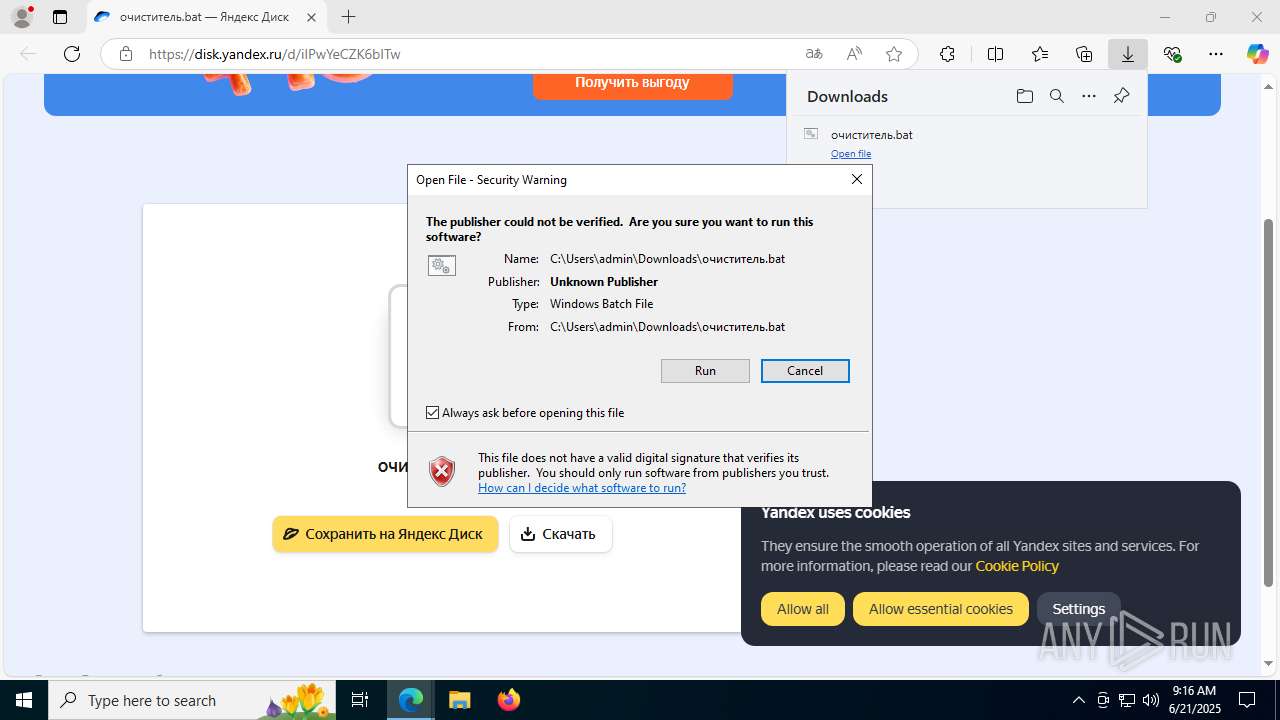Open cookie Settings button
1280x720 pixels.
1079,609
